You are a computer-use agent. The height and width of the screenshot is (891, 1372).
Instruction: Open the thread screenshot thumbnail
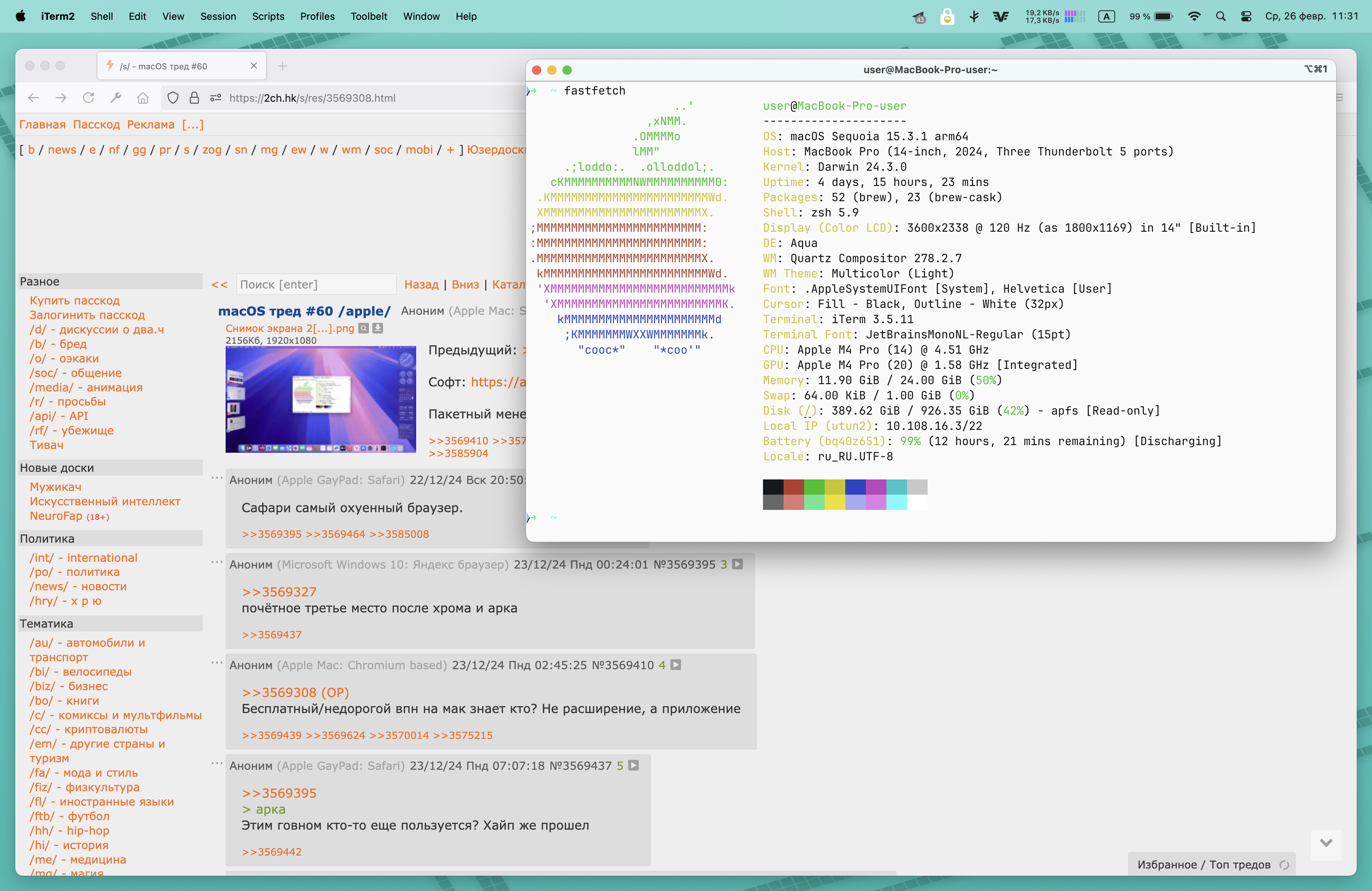point(321,399)
